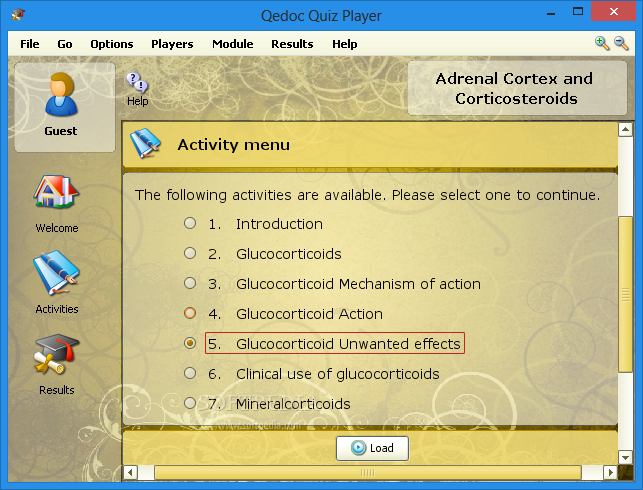Screen dimensions: 643x490
Task: Click the Activity menu header book icon
Action: 145,144
